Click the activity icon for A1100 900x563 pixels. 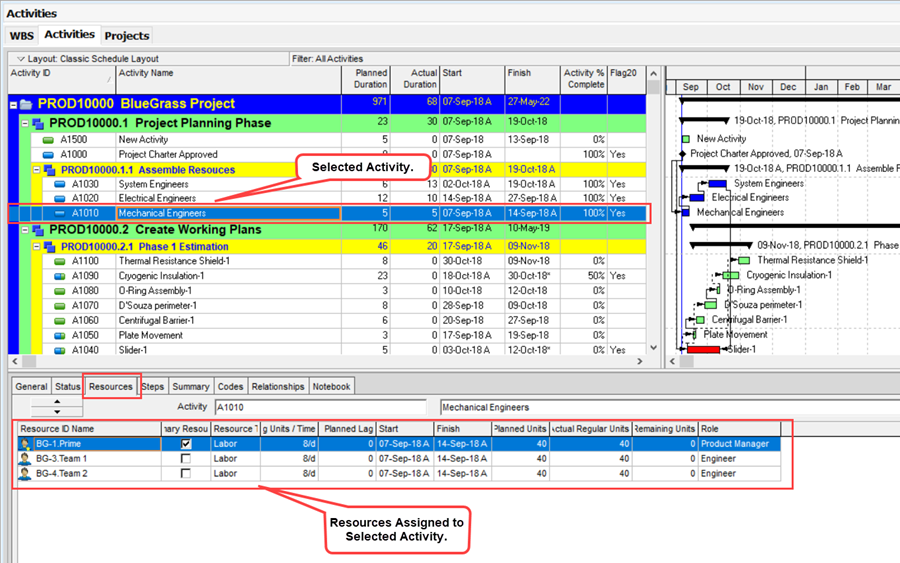click(60, 262)
